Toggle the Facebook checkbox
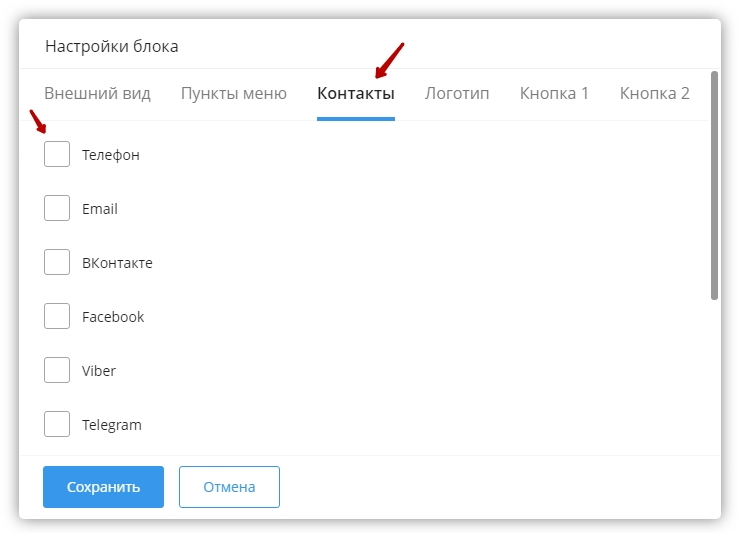This screenshot has width=740, height=533. click(57, 316)
